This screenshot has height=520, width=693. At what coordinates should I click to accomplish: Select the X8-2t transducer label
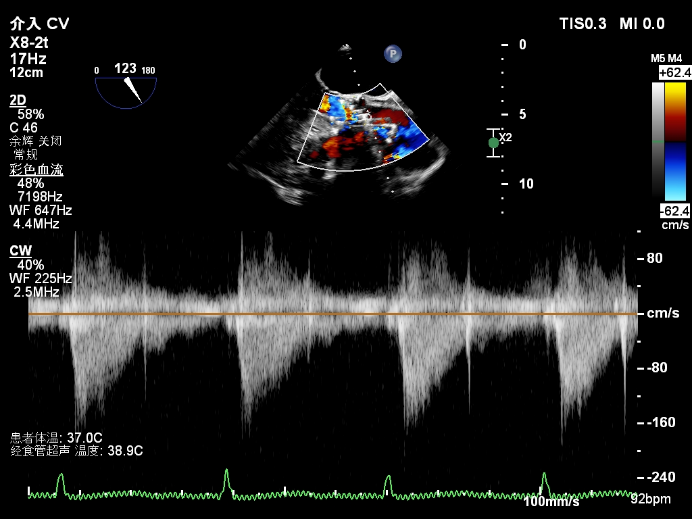(29, 43)
